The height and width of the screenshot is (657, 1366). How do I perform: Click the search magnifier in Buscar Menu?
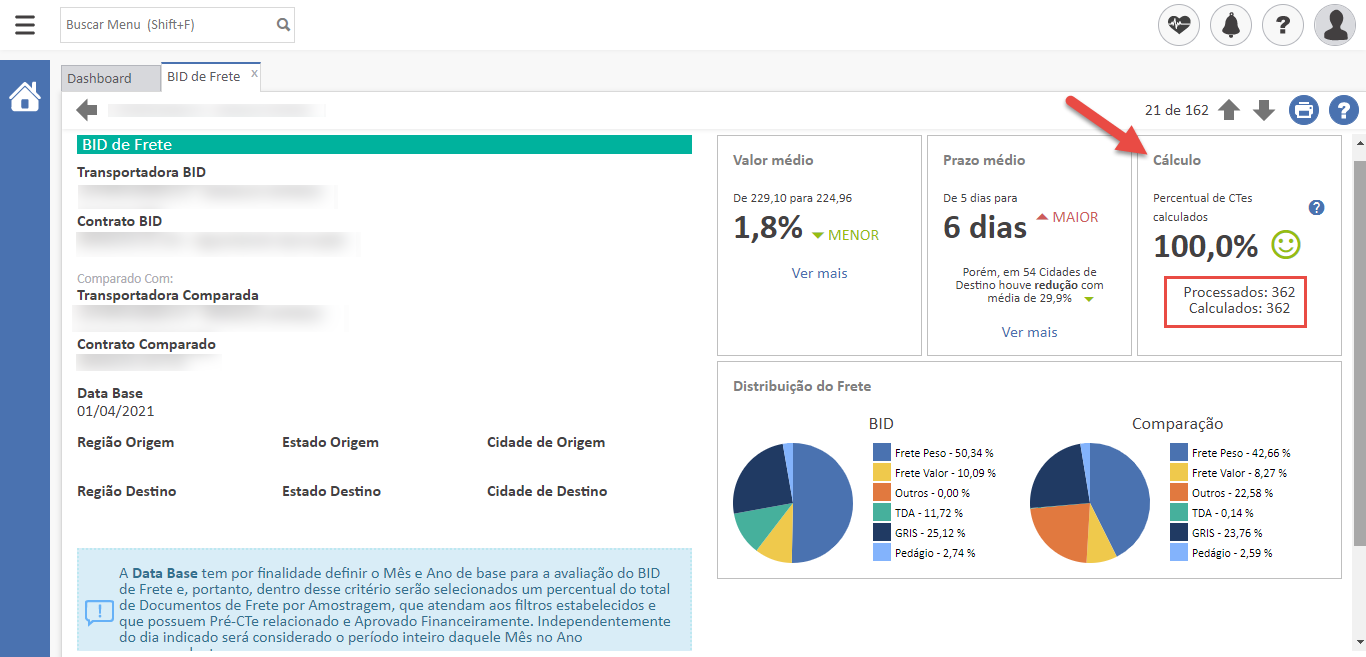point(283,25)
